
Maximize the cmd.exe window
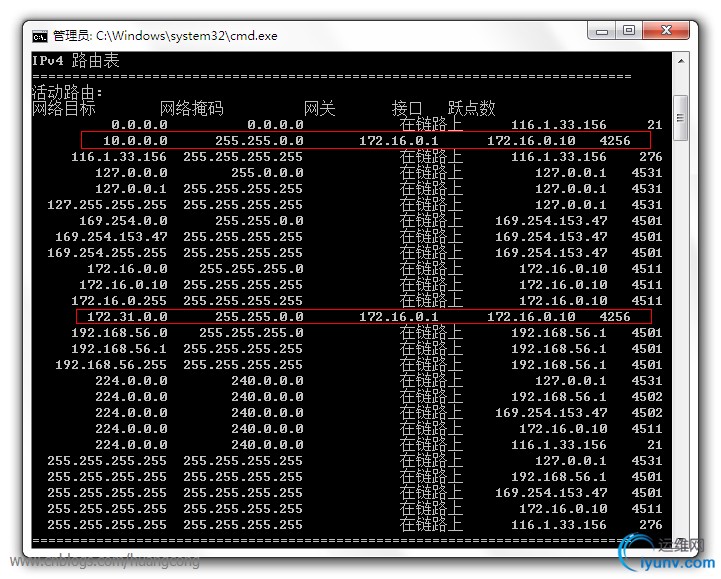coord(629,31)
